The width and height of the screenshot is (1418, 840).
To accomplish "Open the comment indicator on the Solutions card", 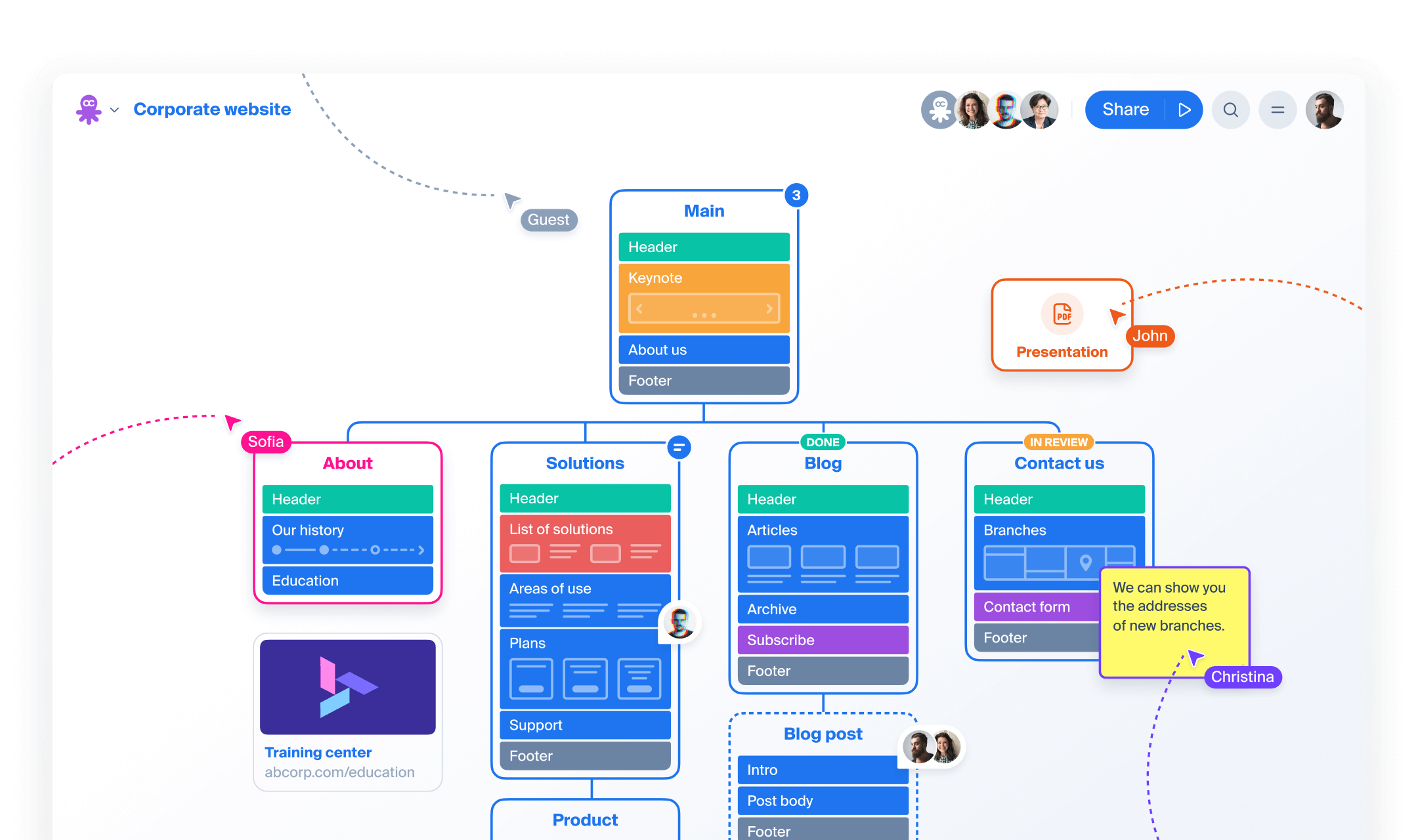I will tap(680, 447).
